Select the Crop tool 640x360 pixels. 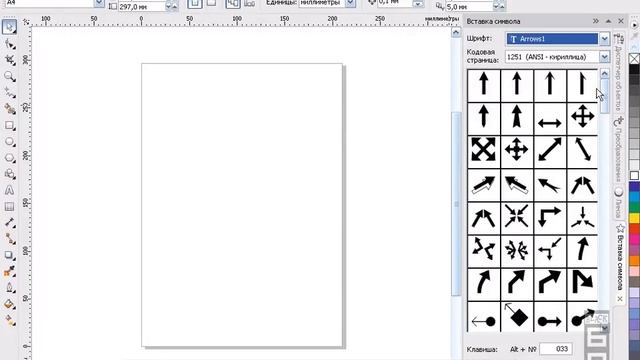click(9, 60)
